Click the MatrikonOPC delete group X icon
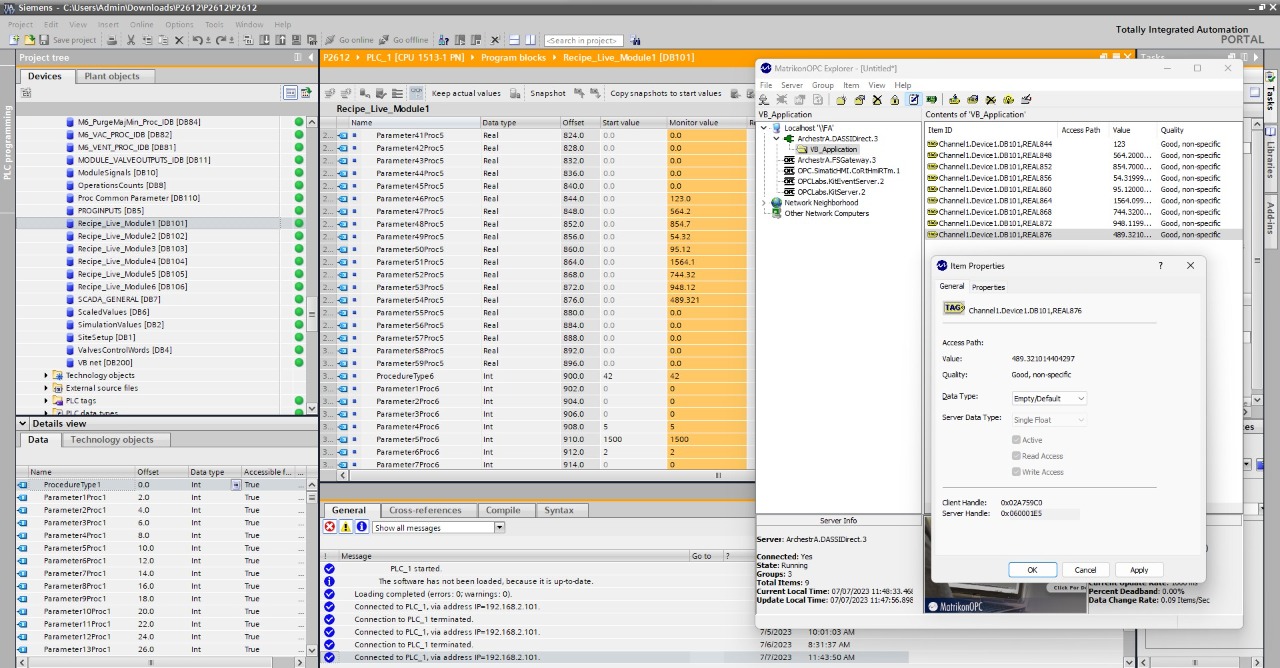1280x668 pixels. (877, 100)
